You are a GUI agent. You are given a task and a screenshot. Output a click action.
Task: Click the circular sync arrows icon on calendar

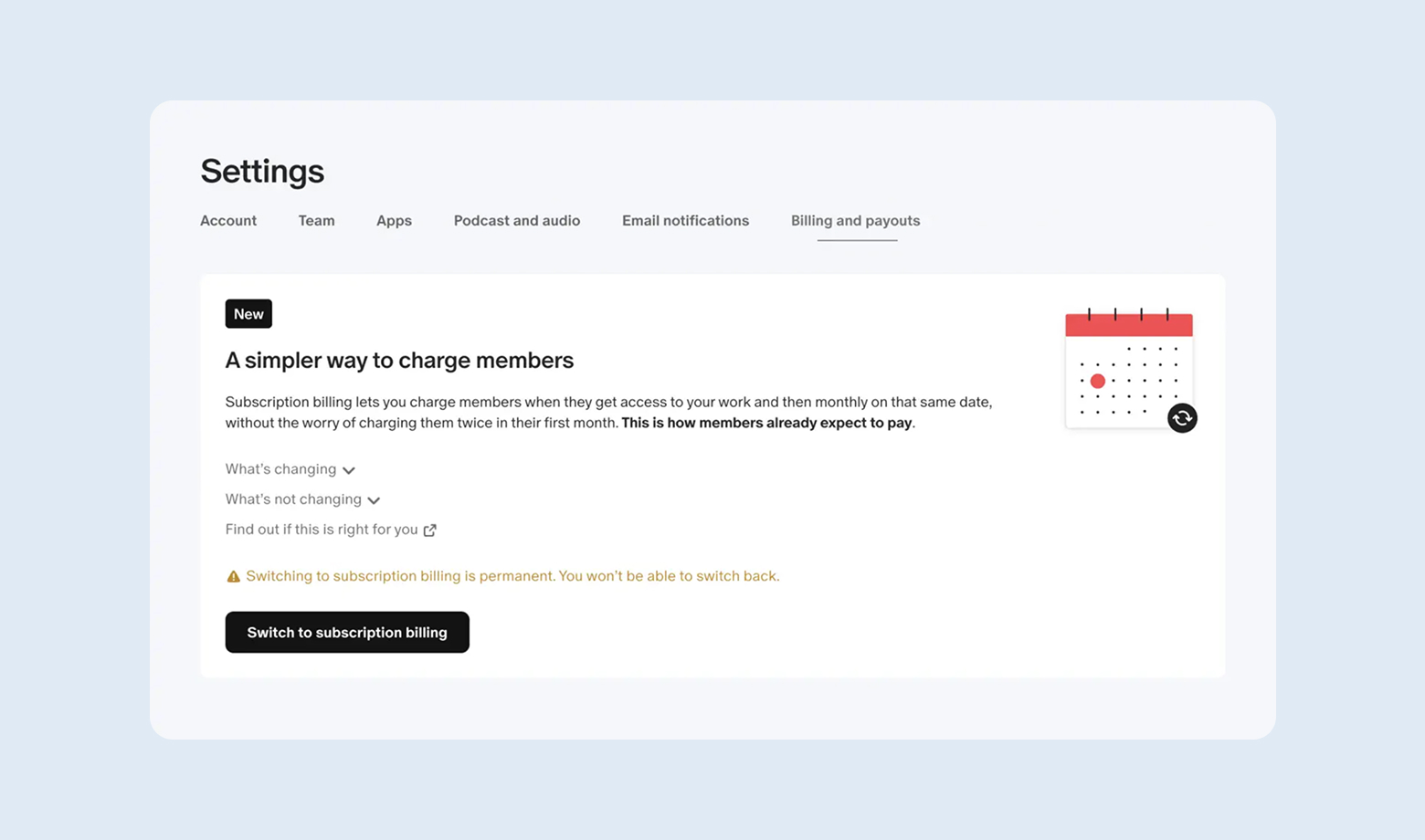[1182, 418]
